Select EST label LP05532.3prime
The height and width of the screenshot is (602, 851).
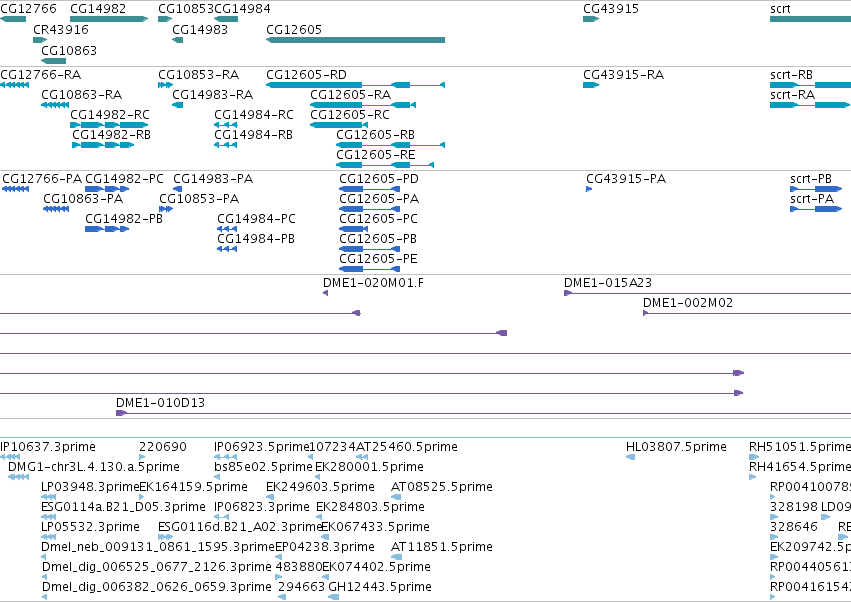pyautogui.click(x=90, y=528)
